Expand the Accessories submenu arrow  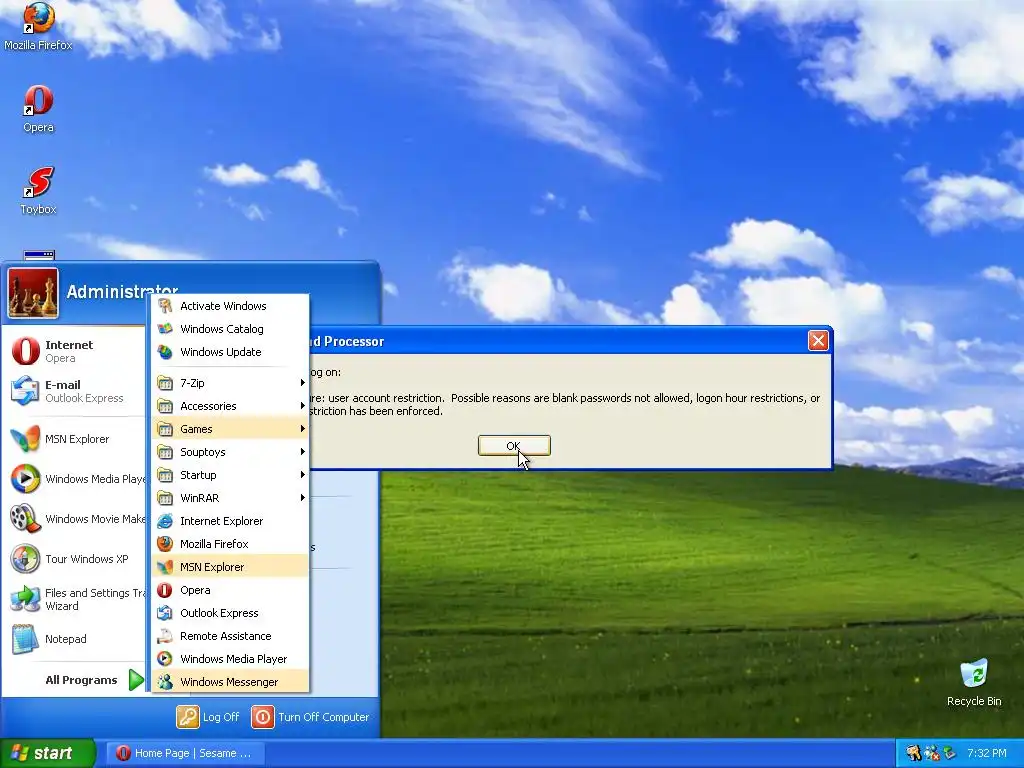coord(302,406)
